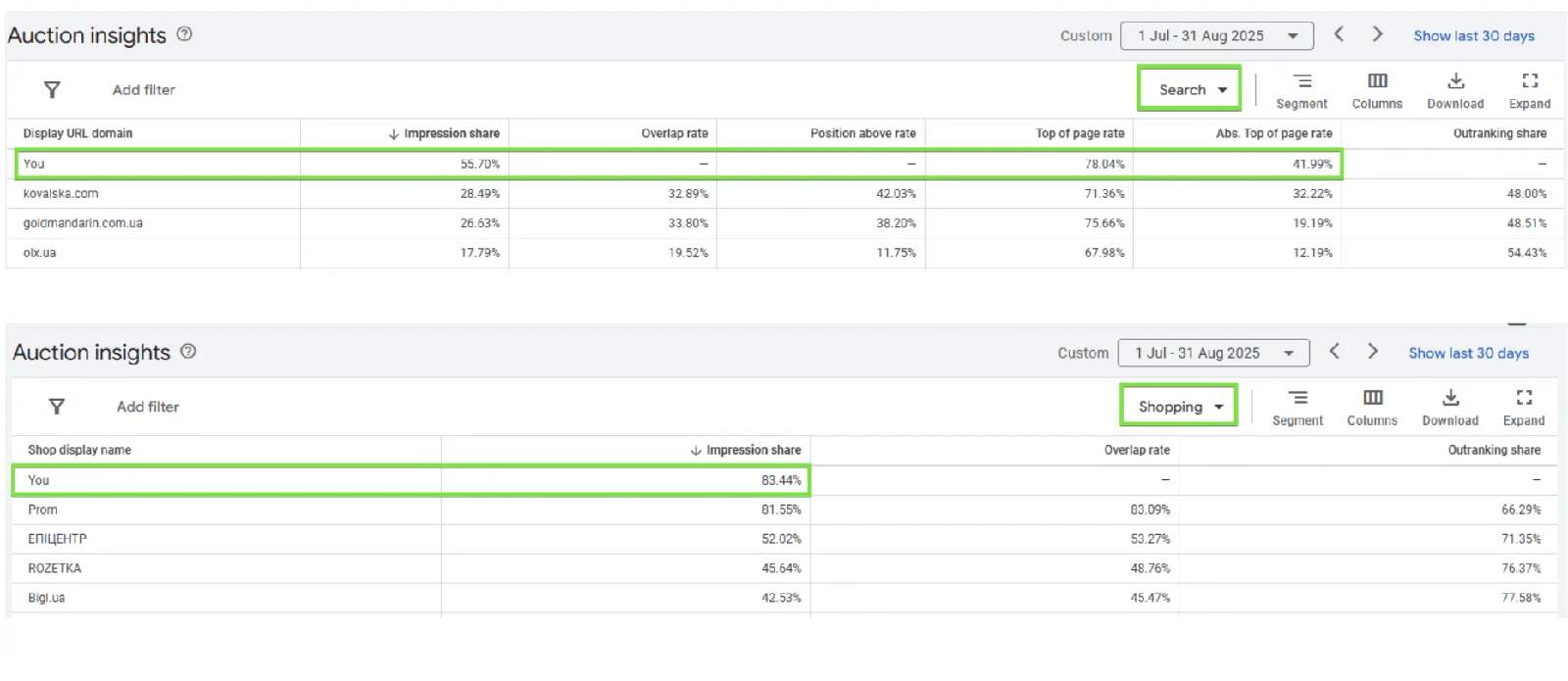Expand the Shopping auction insights table
The height and width of the screenshot is (681, 1568).
coord(1524,408)
